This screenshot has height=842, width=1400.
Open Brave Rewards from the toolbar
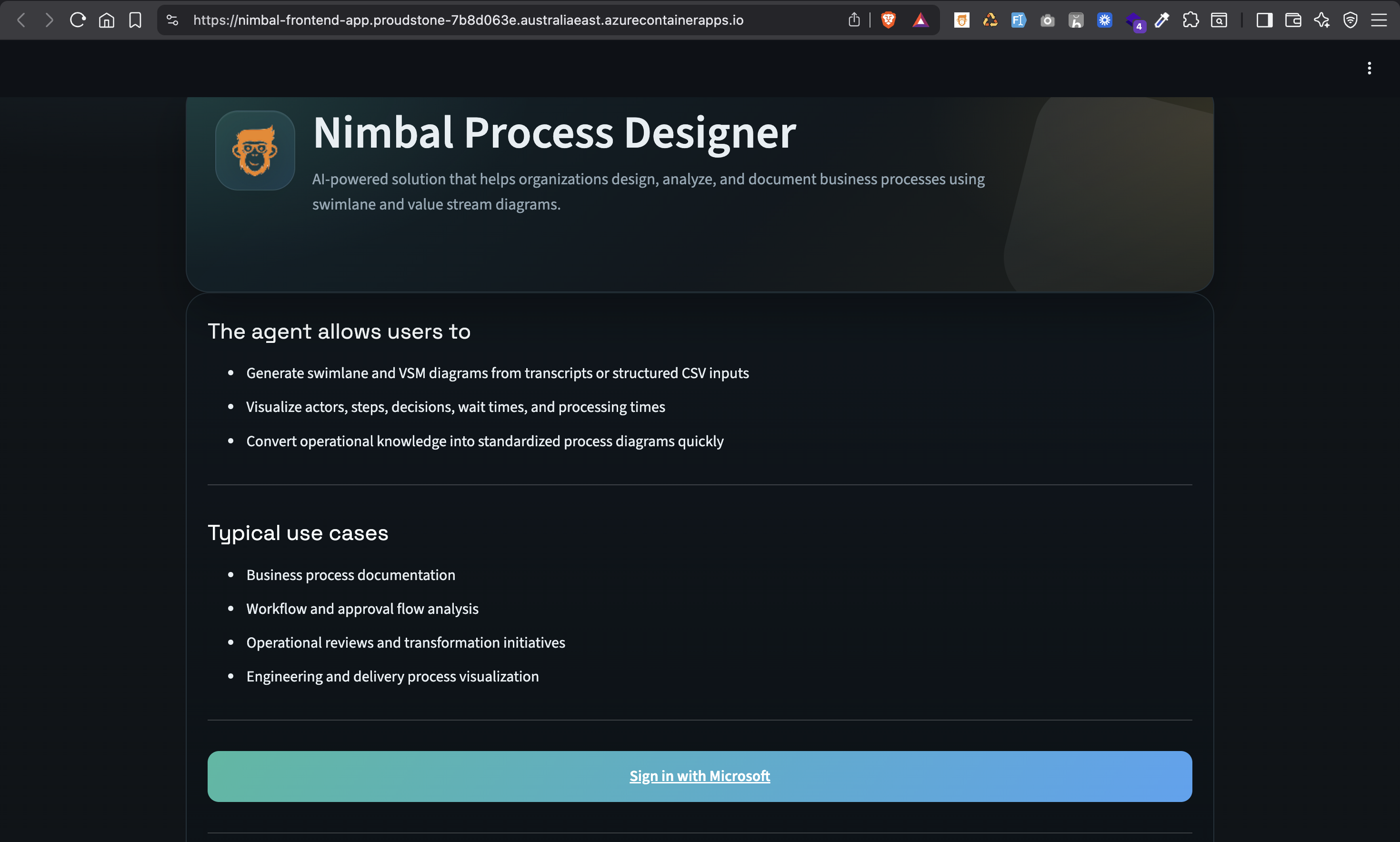[x=920, y=20]
